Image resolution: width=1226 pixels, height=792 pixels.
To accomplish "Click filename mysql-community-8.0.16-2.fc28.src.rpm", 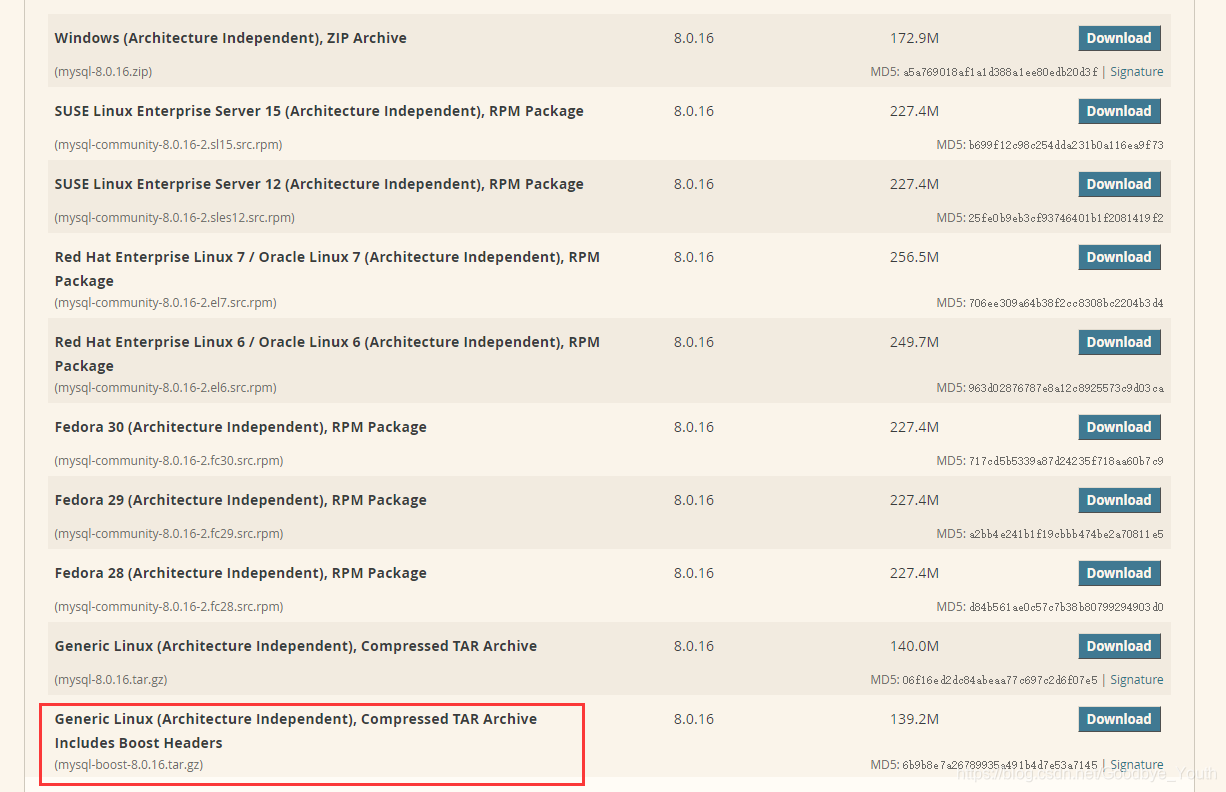I will [168, 607].
